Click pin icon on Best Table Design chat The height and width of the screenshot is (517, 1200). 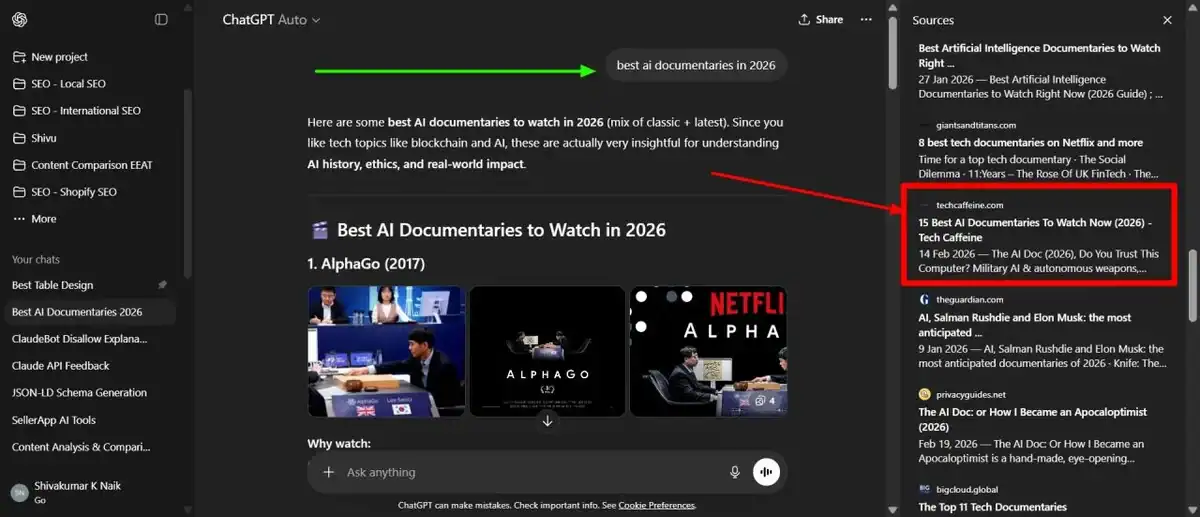162,285
